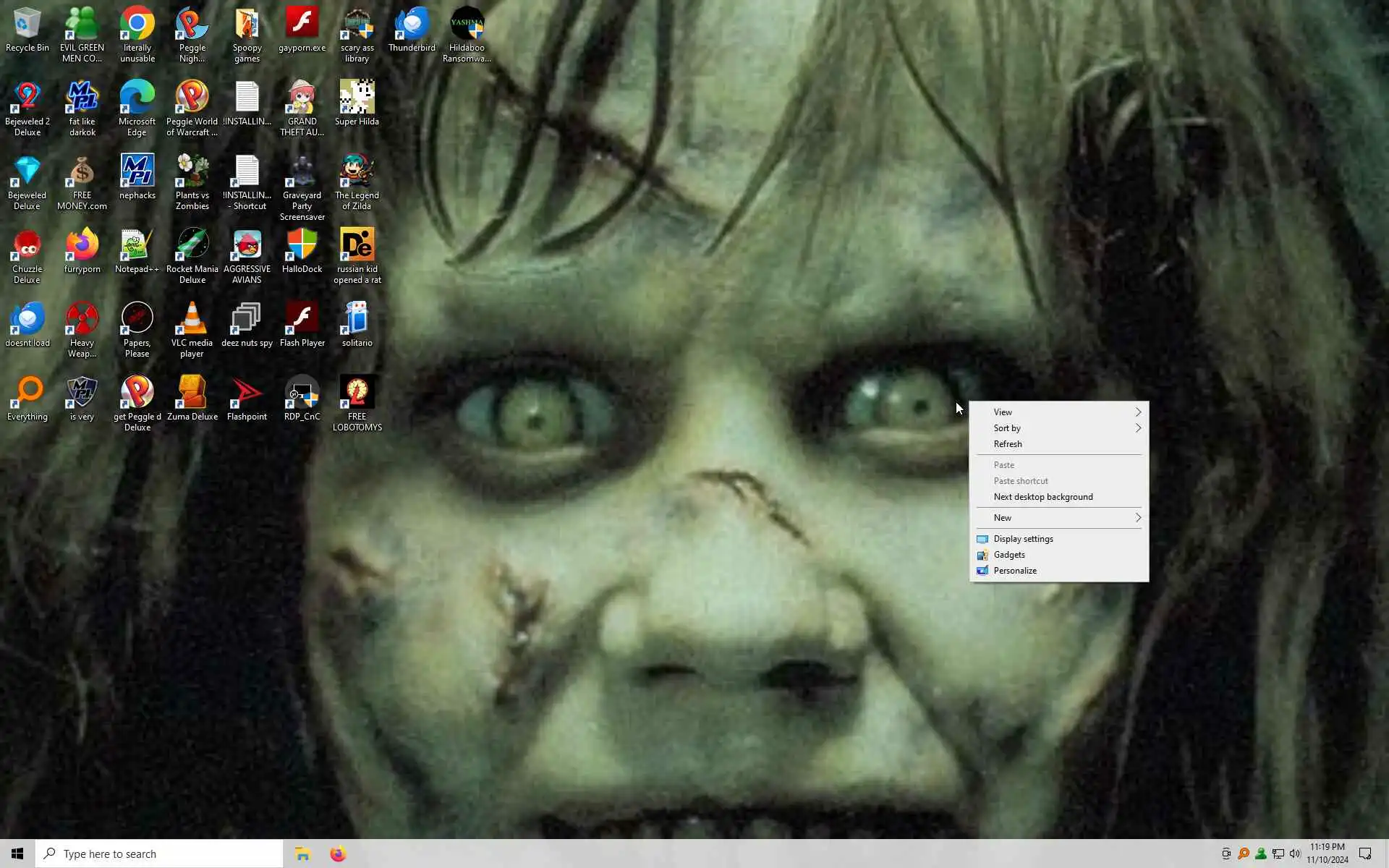Select the Recycle Bin desktop icon
Screen dimensions: 1389x868
[27, 29]
